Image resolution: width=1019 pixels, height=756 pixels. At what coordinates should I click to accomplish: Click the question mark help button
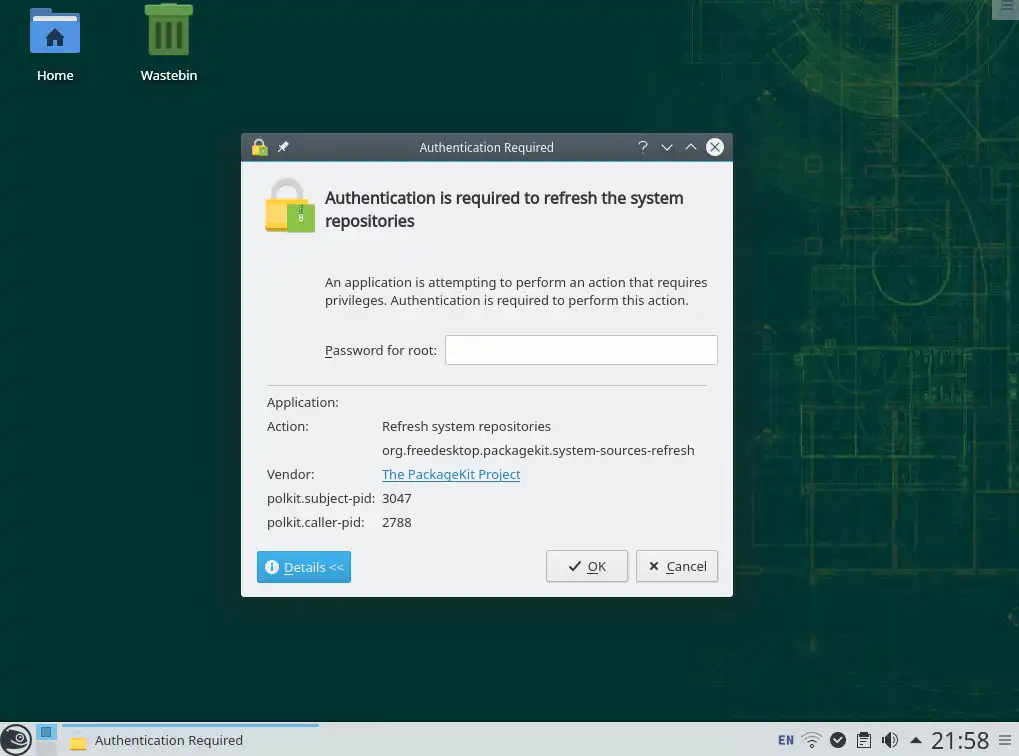coord(642,147)
